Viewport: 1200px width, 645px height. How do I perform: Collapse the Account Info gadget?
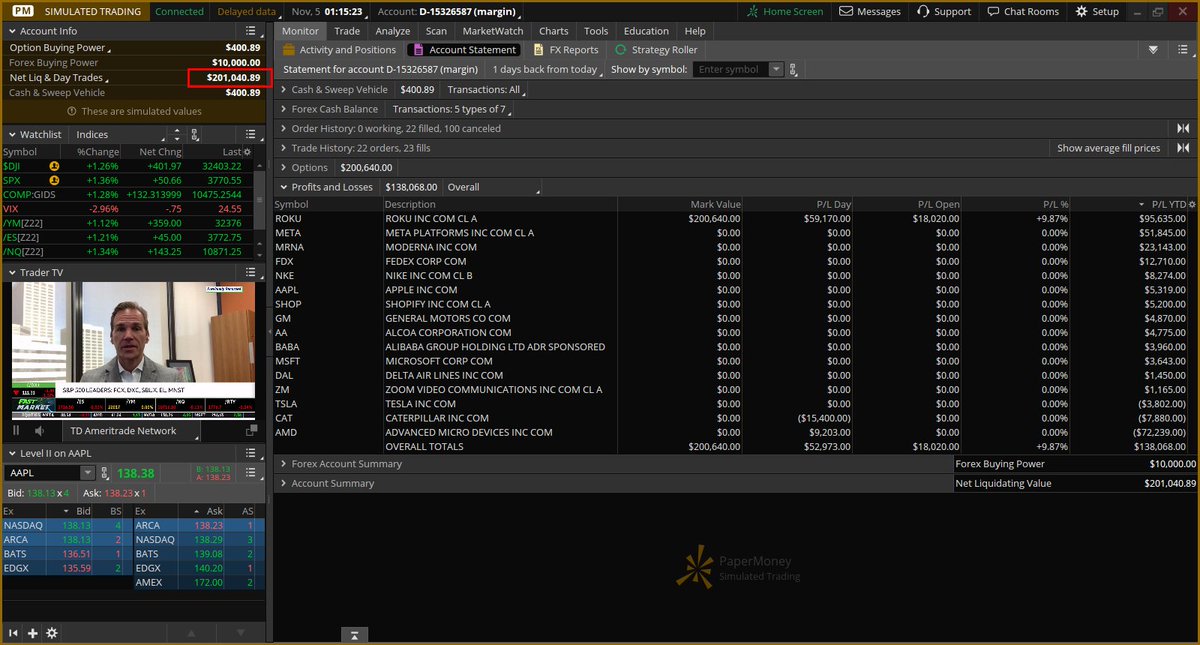(x=11, y=31)
